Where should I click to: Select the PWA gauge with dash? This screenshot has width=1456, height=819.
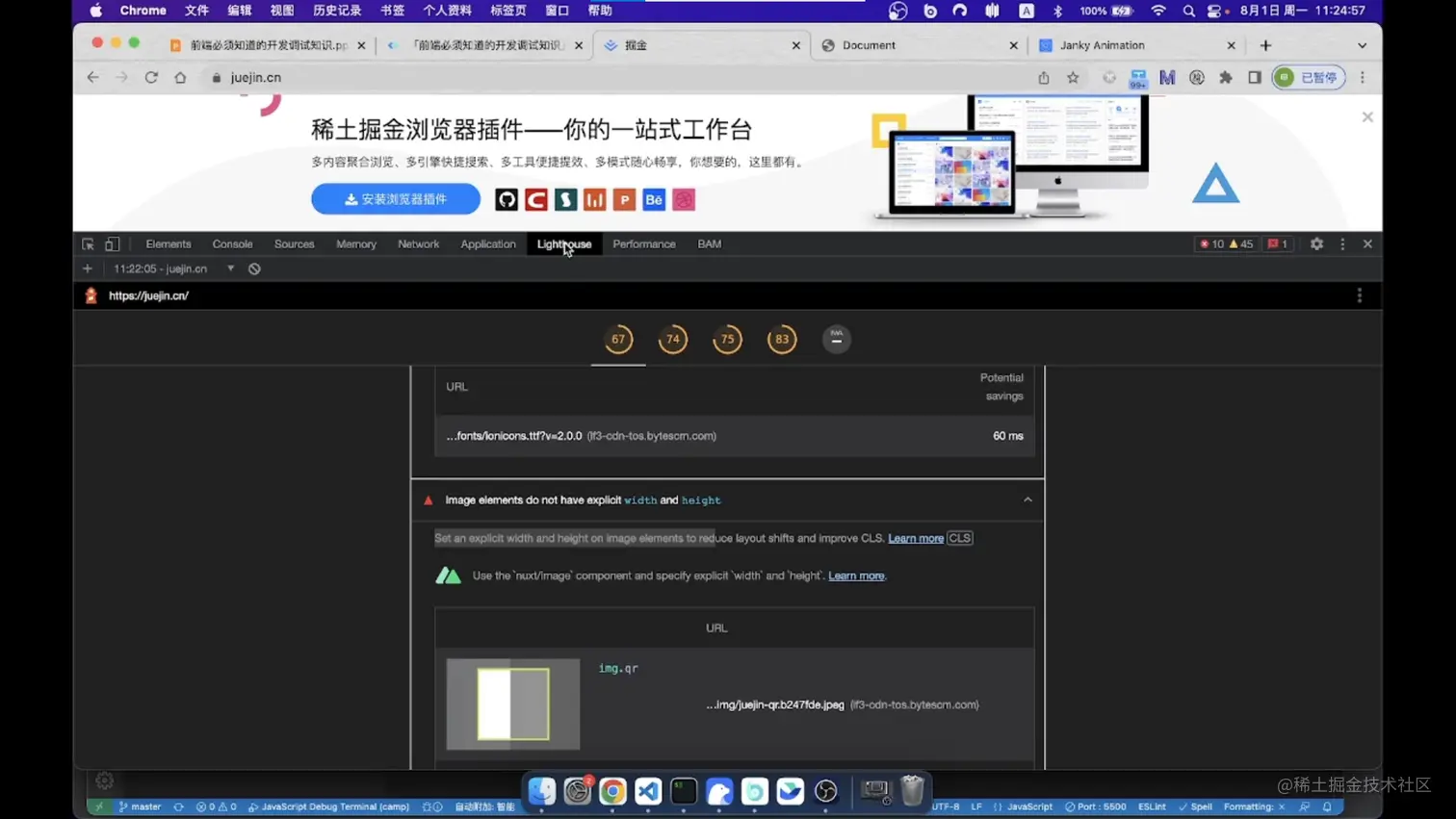[x=837, y=339]
